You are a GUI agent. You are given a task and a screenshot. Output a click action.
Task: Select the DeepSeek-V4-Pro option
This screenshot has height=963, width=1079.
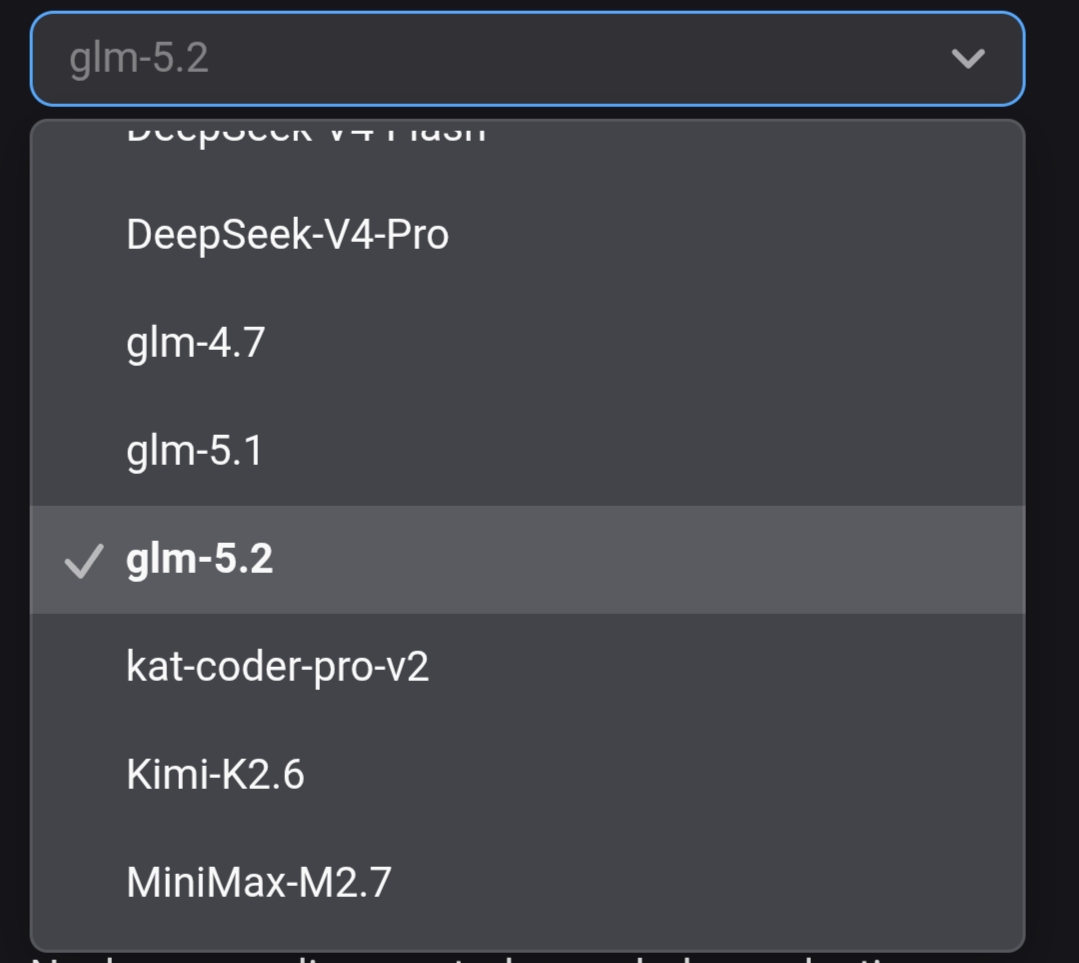pyautogui.click(x=528, y=235)
